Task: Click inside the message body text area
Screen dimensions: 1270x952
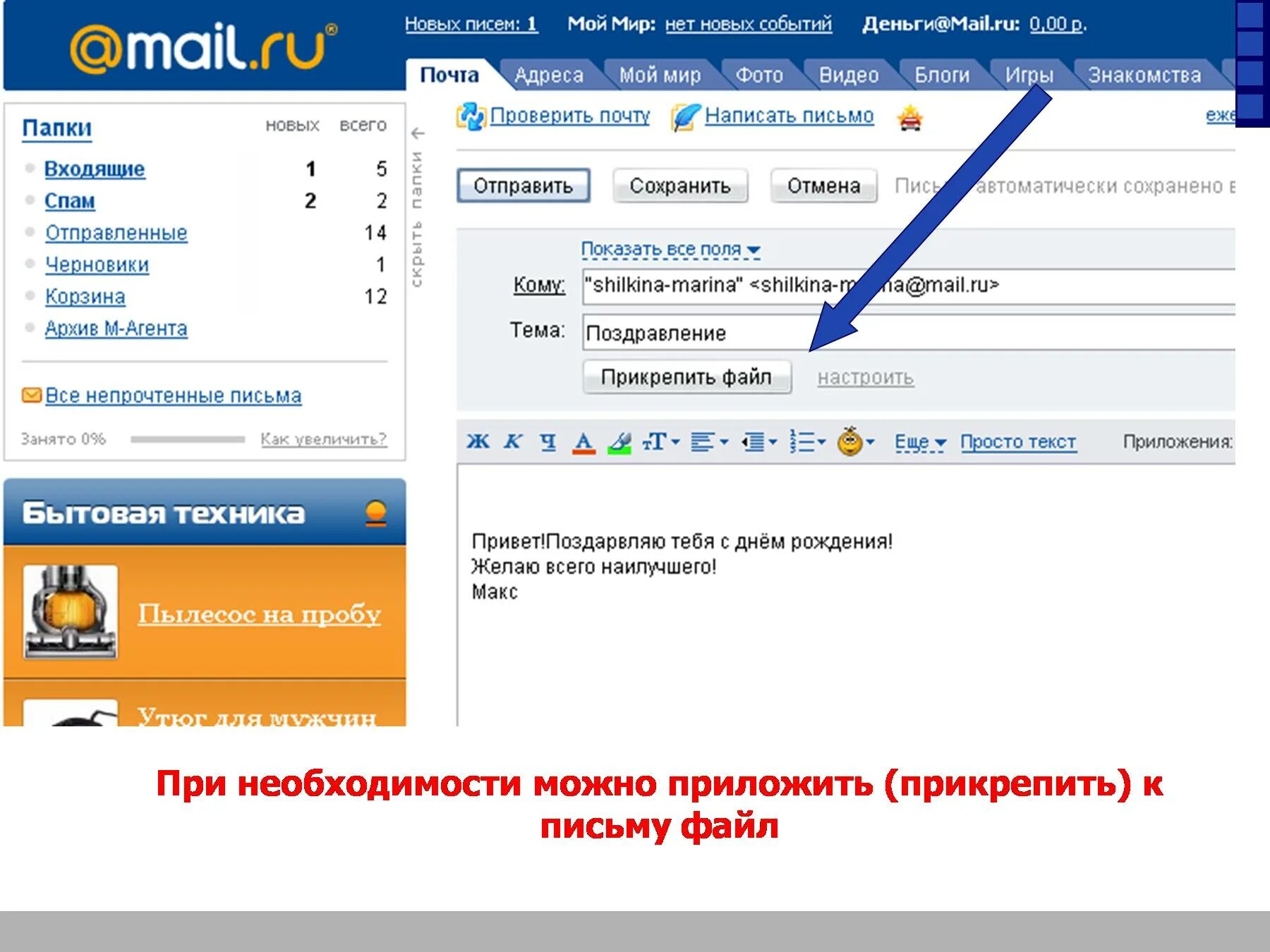Action: pos(846,596)
